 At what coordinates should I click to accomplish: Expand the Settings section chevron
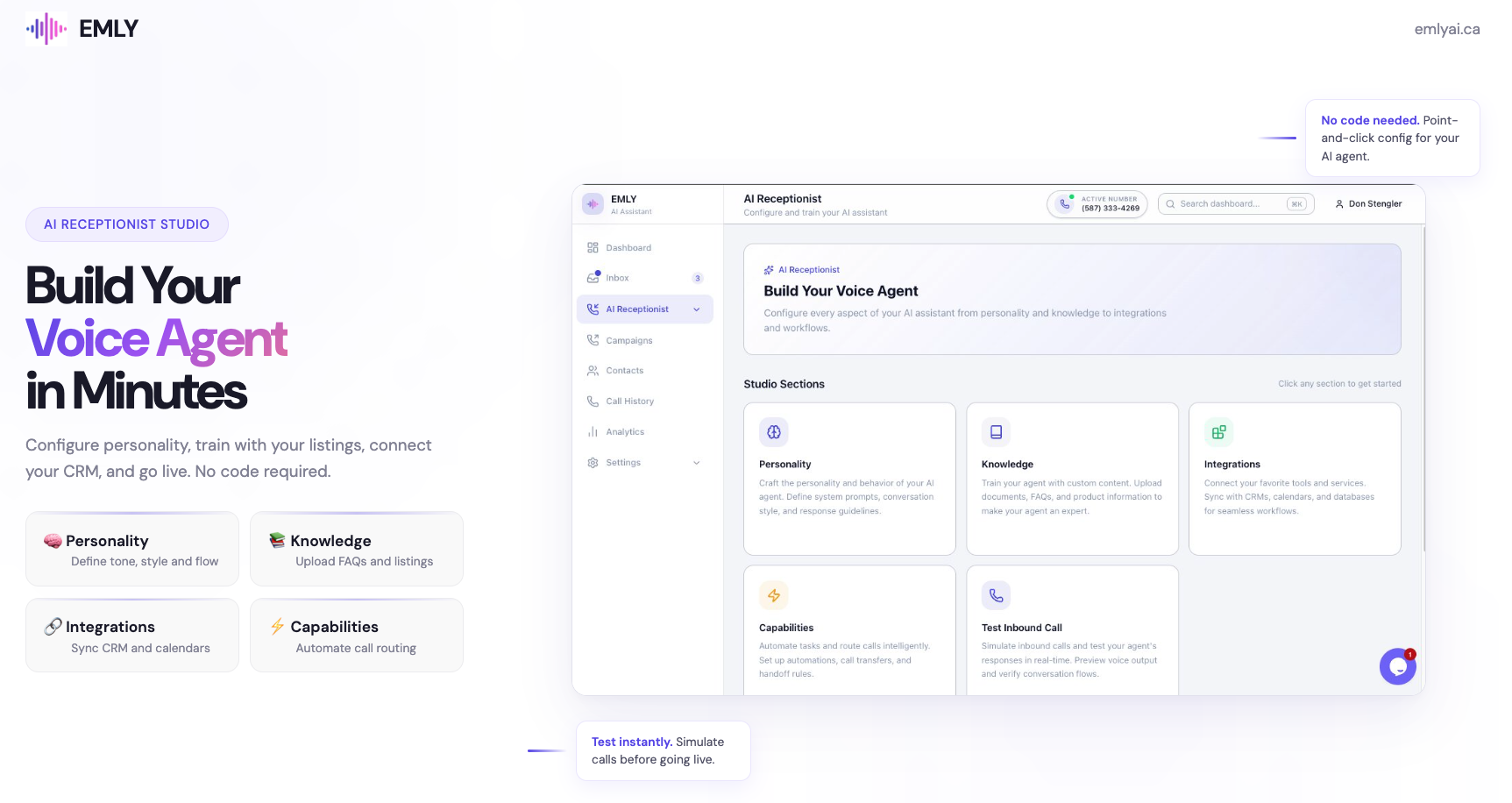coord(696,462)
